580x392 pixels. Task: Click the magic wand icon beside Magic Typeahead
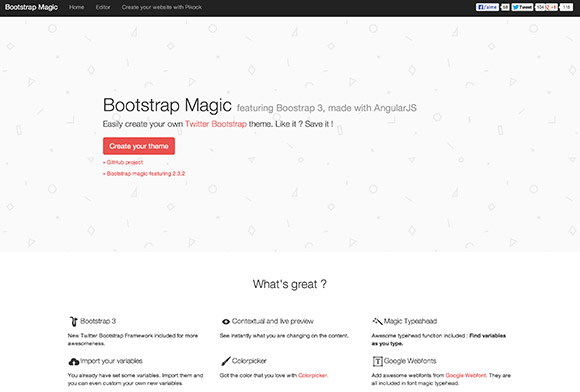[377, 321]
